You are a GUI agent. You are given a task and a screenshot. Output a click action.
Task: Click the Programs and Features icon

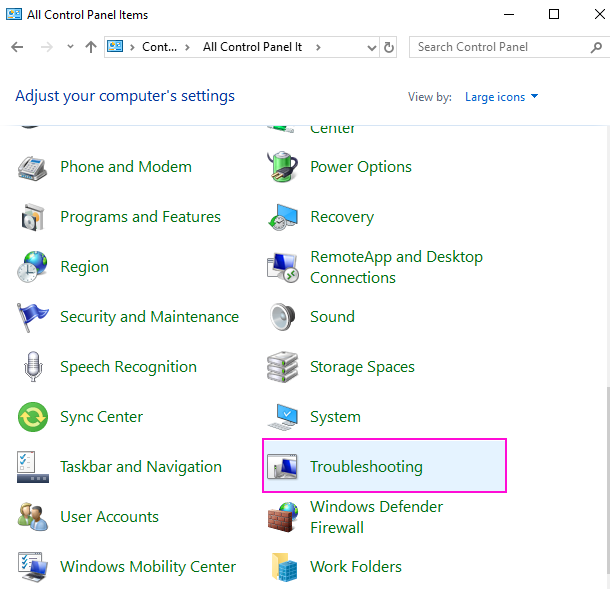(x=33, y=217)
